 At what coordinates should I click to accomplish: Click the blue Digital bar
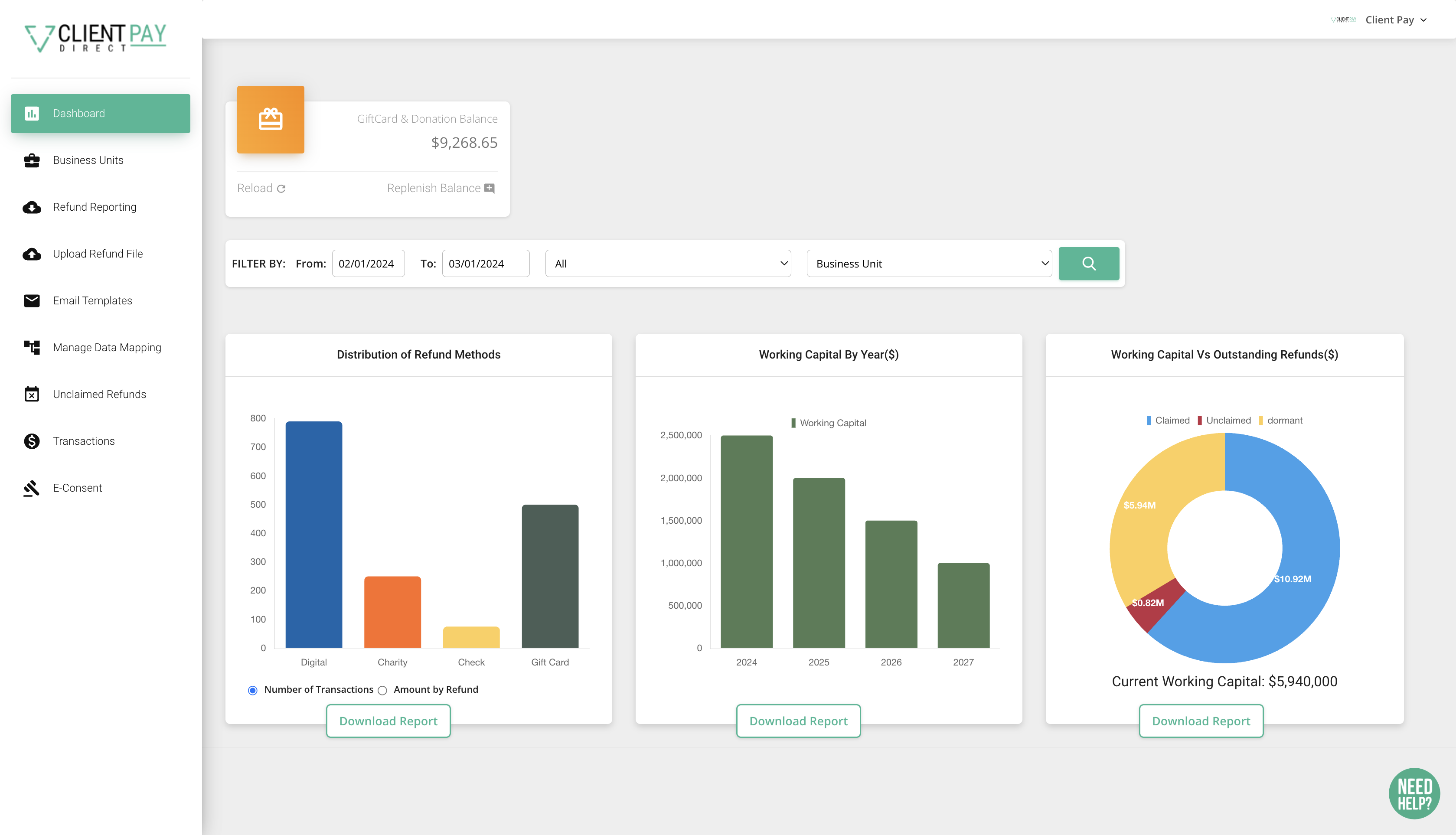coord(313,535)
